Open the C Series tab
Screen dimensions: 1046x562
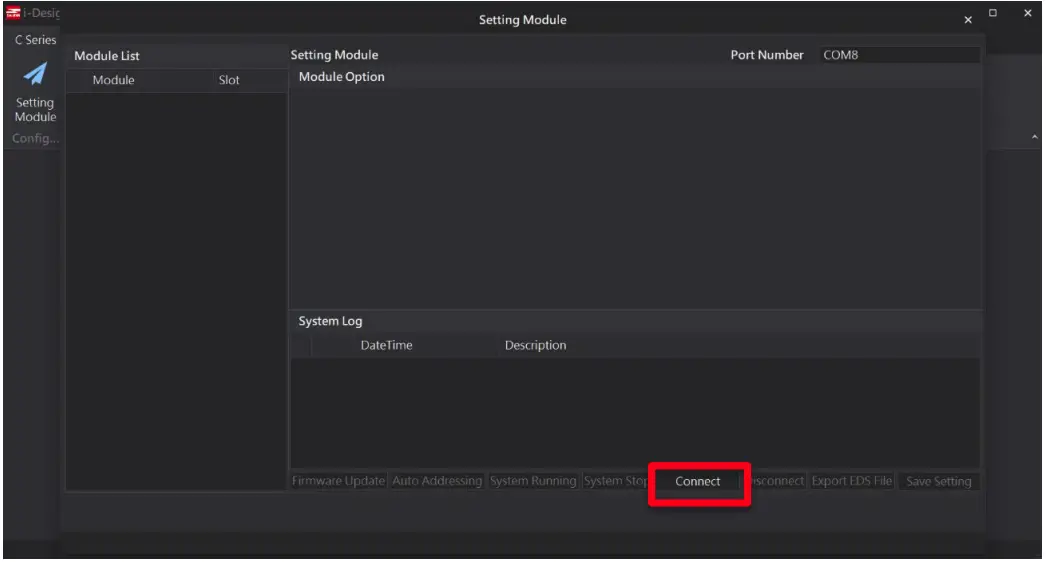35,39
